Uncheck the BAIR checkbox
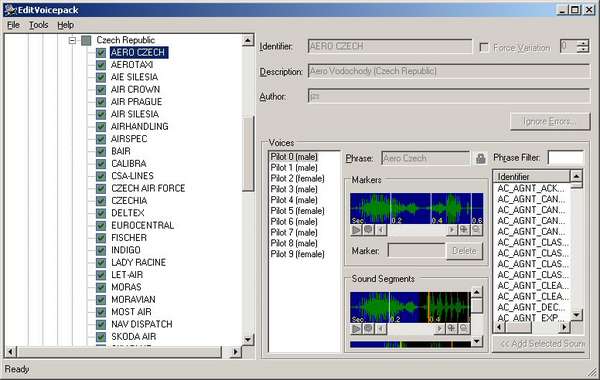Image resolution: width=600 pixels, height=380 pixels. (101, 151)
